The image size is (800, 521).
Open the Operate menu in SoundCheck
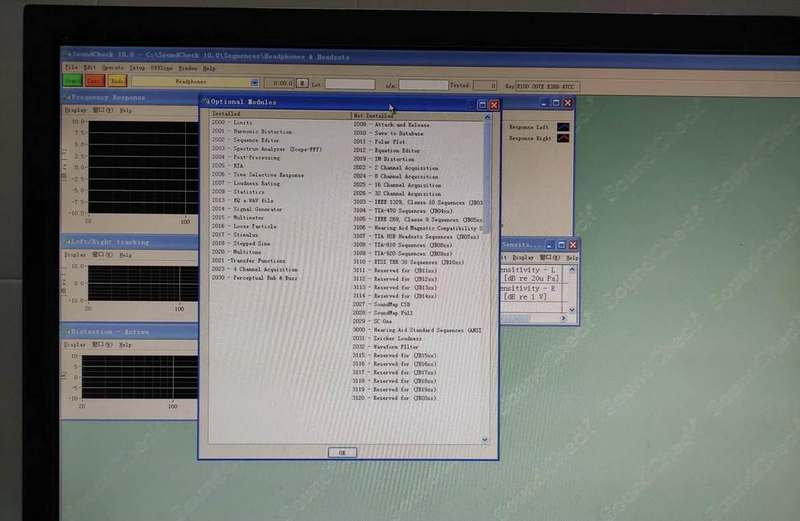click(x=113, y=67)
